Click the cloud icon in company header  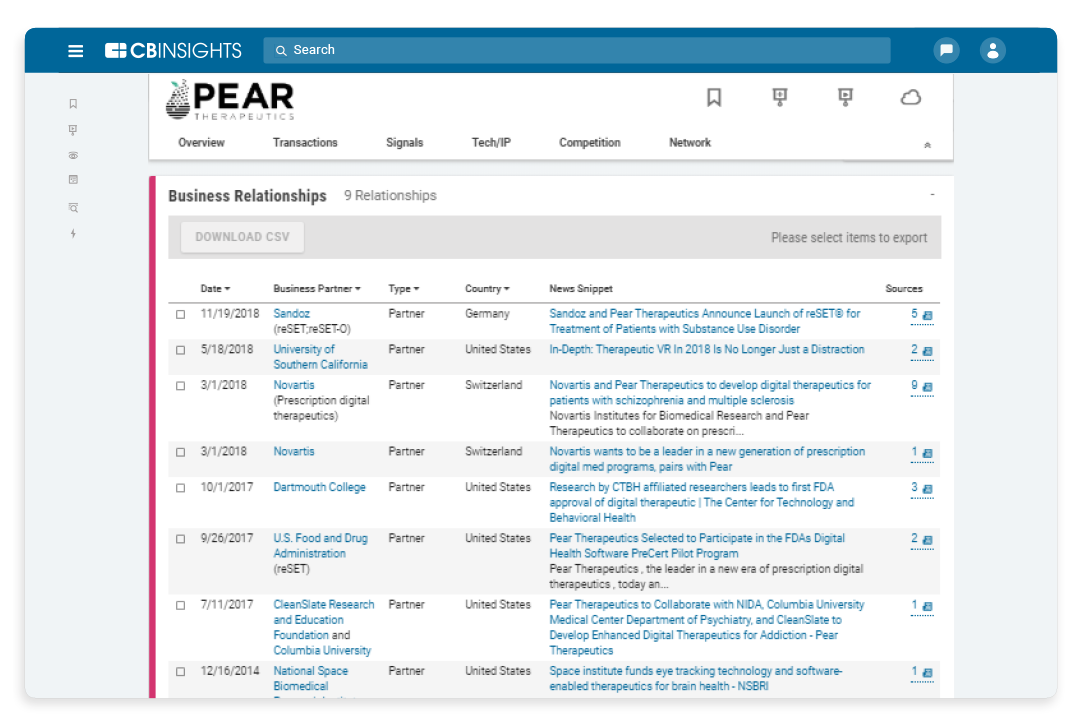point(911,97)
